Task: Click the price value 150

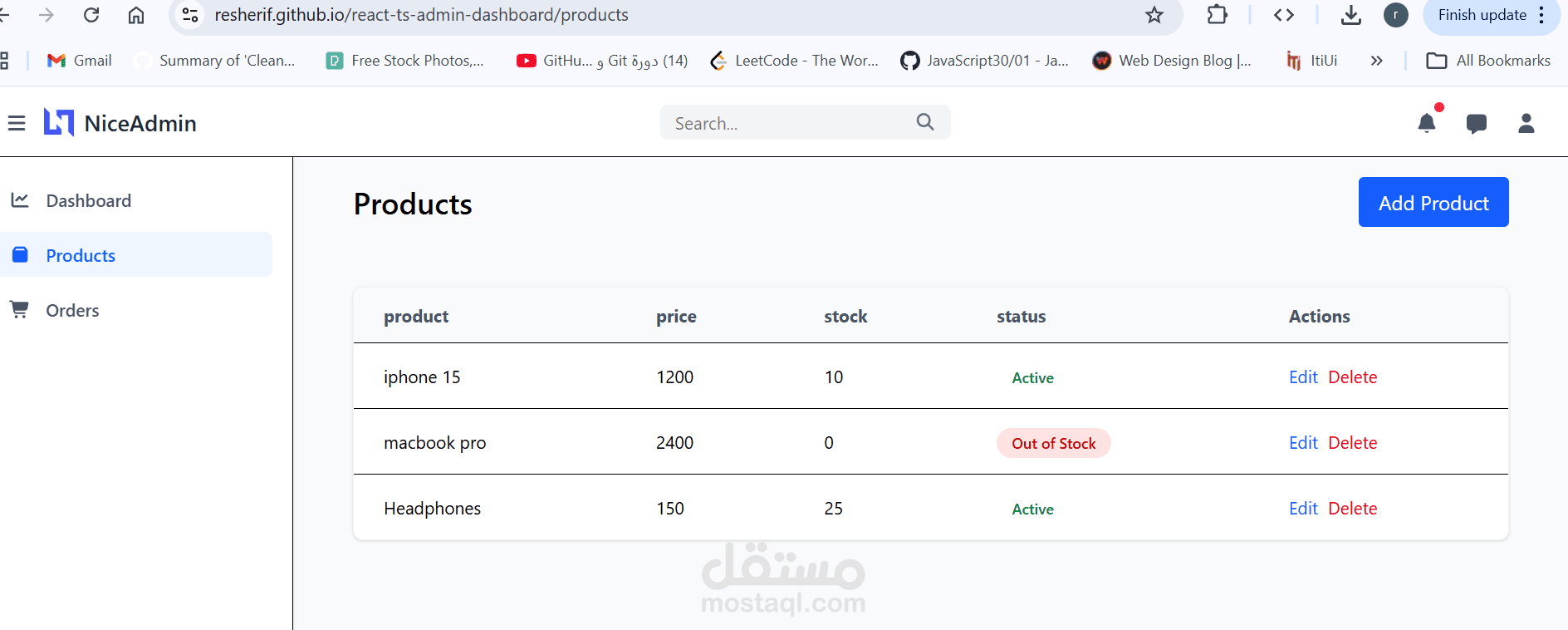Action: pos(669,509)
